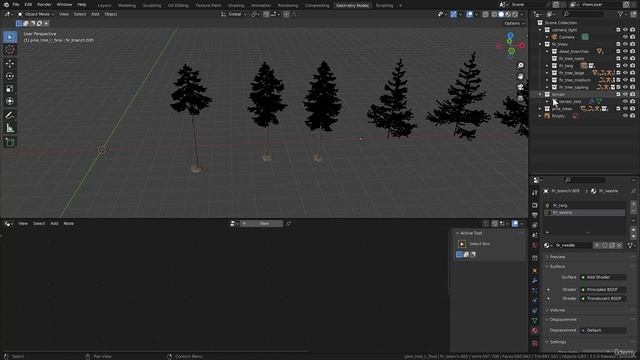This screenshot has width=640, height=360.
Task: Open the File menu
Action: pyautogui.click(x=16, y=4)
